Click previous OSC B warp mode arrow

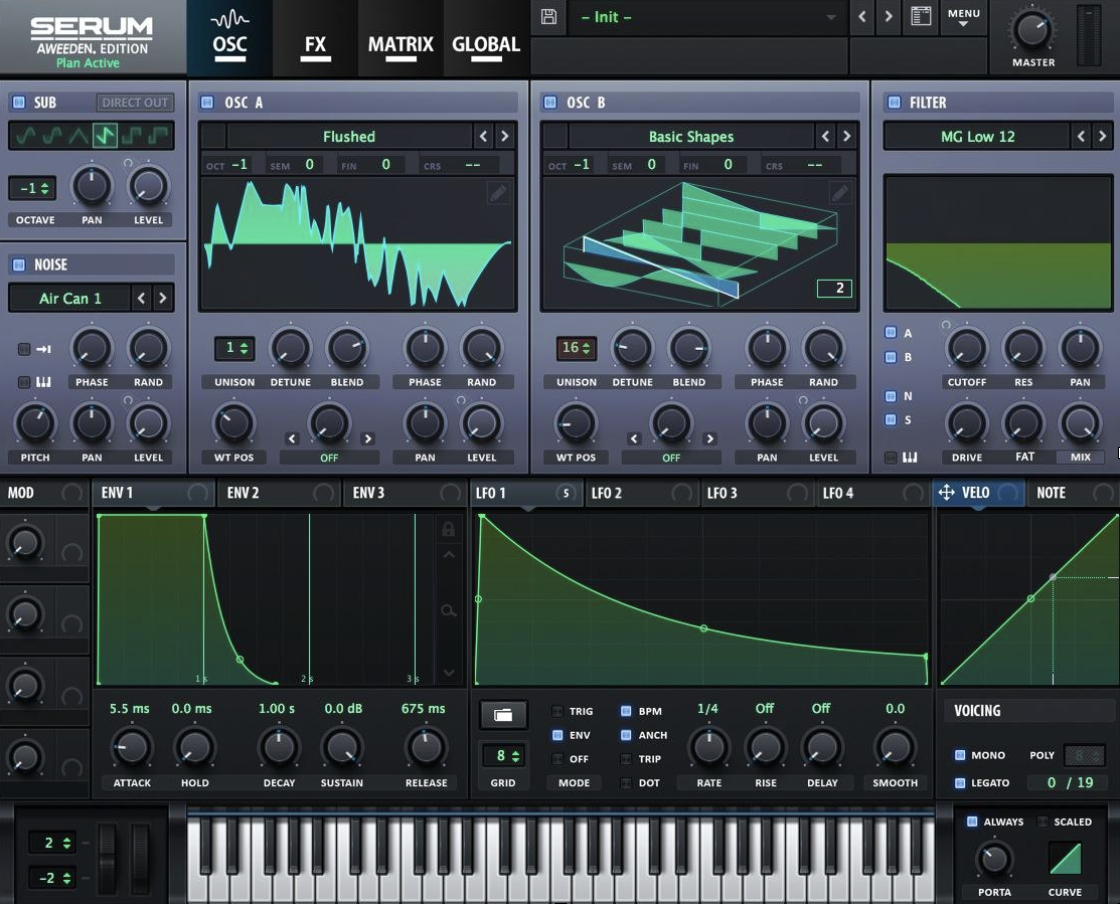(634, 438)
